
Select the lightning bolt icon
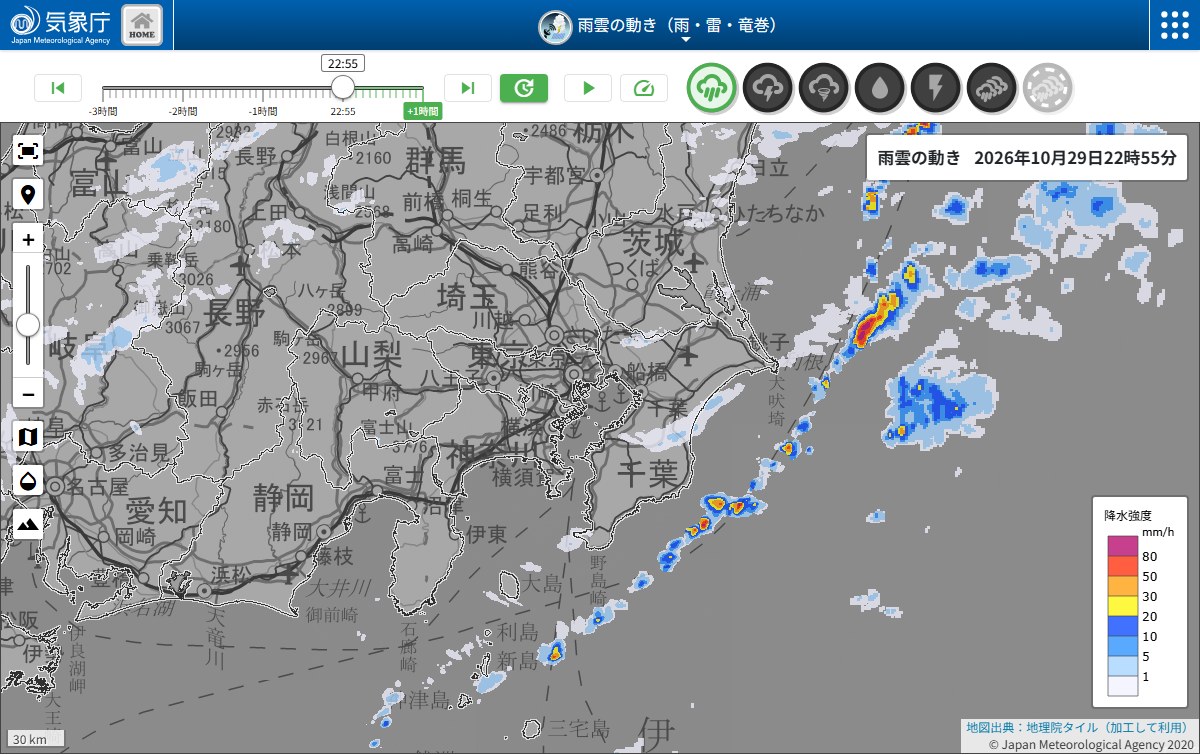pyautogui.click(x=936, y=88)
